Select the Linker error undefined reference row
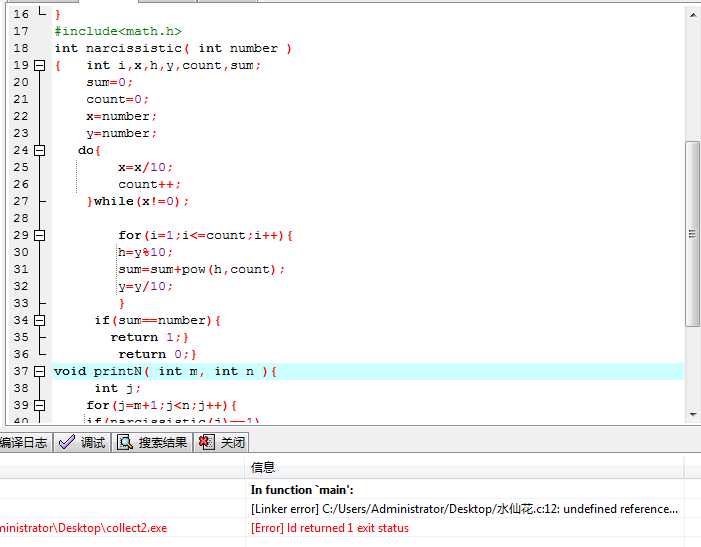701x547 pixels. (x=465, y=509)
